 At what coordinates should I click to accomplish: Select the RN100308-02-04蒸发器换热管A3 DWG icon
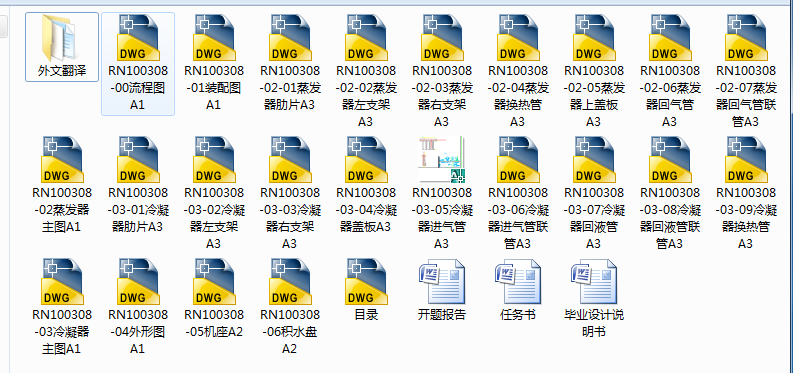[x=517, y=38]
